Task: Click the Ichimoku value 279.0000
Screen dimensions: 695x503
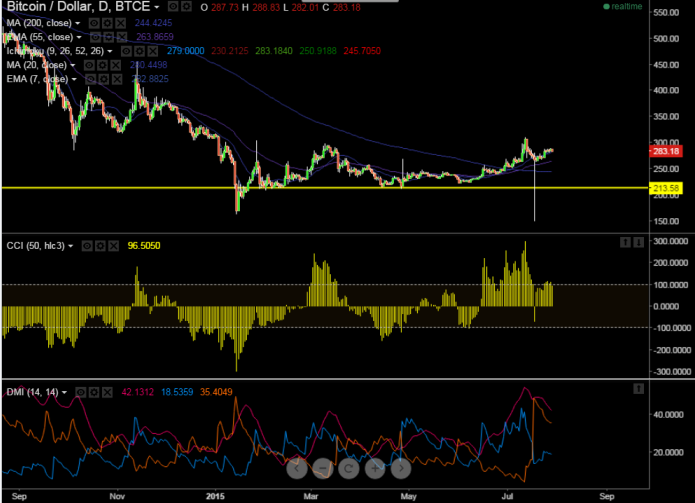Action: pyautogui.click(x=185, y=51)
